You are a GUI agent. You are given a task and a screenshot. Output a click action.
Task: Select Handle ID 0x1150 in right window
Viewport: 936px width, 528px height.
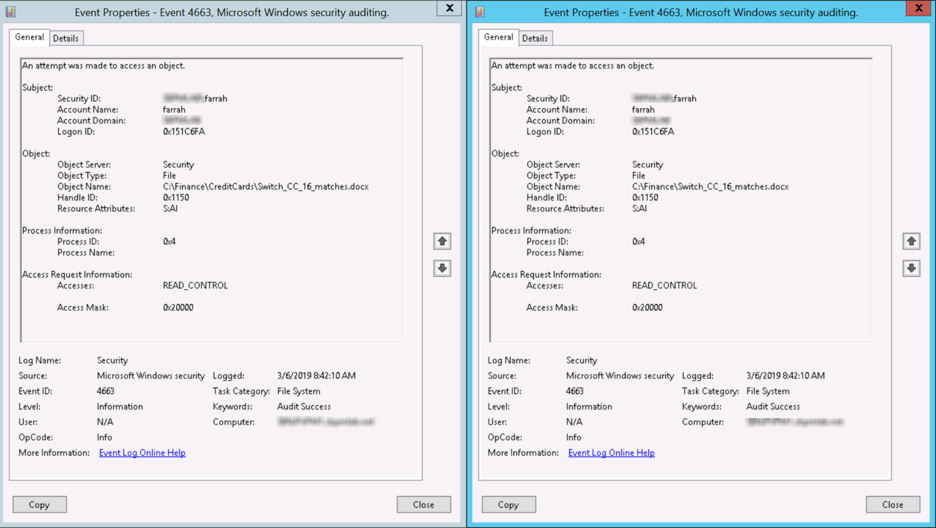pos(645,197)
